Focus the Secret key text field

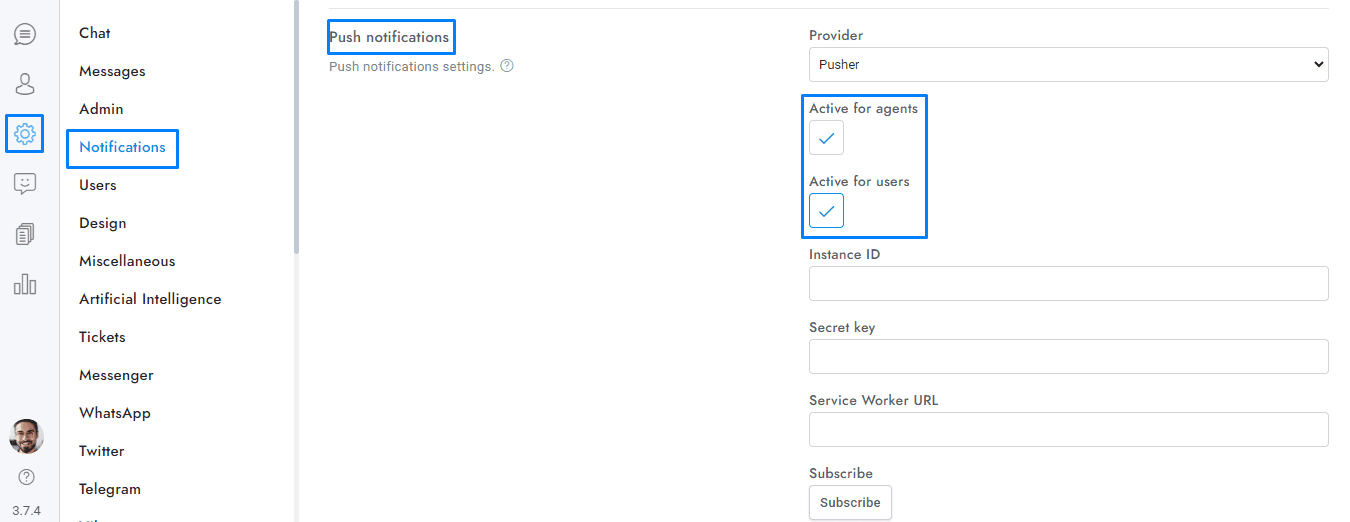tap(1068, 356)
